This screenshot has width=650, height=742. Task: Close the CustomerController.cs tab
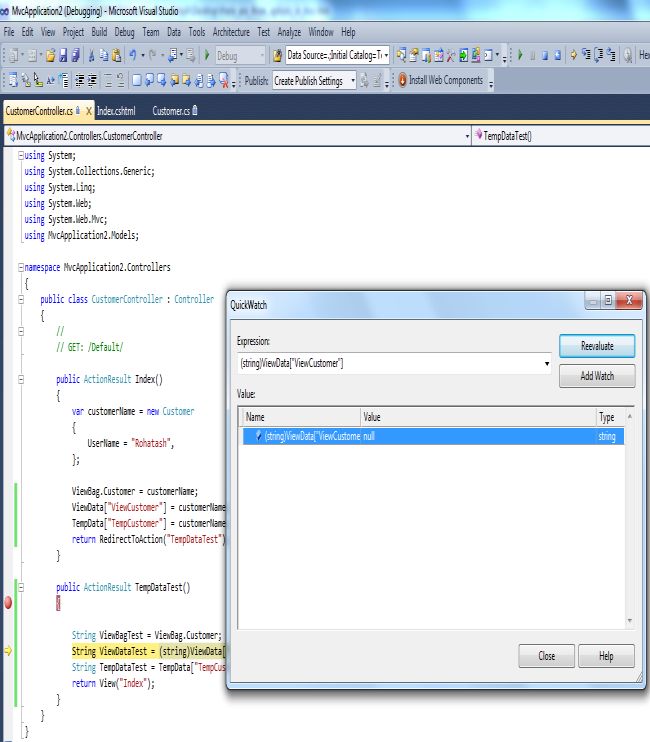88,111
